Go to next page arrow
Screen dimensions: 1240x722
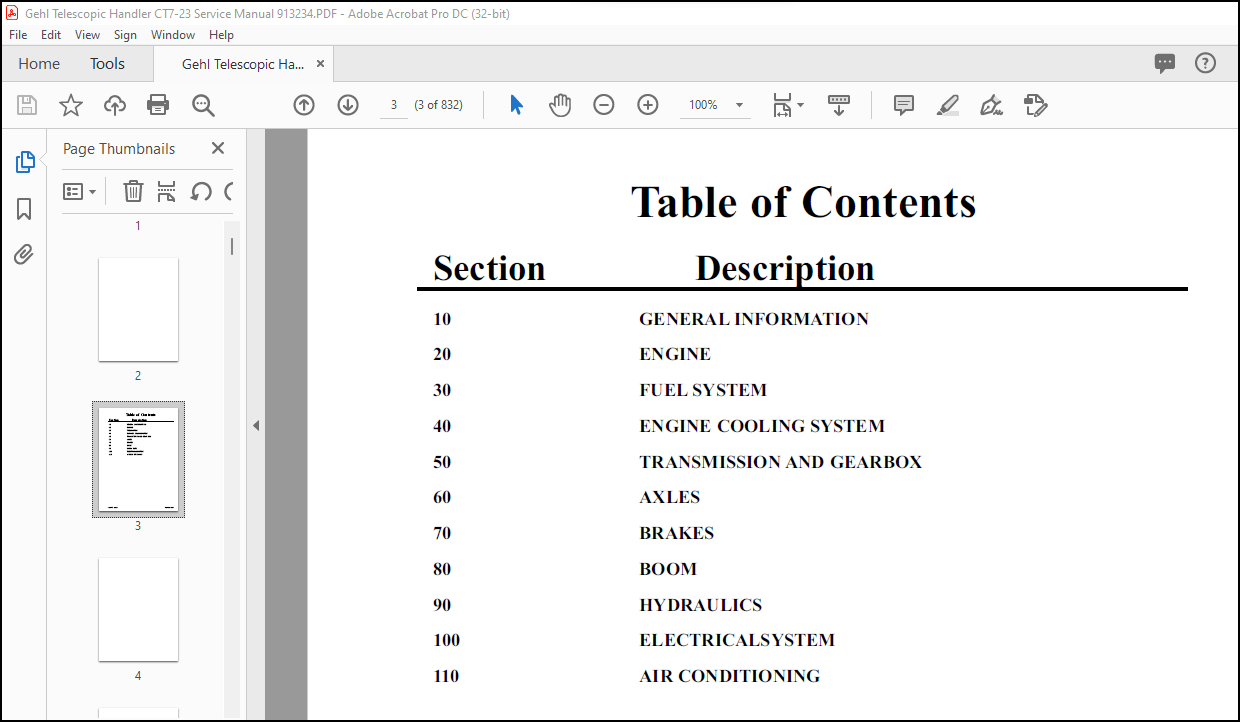point(348,105)
